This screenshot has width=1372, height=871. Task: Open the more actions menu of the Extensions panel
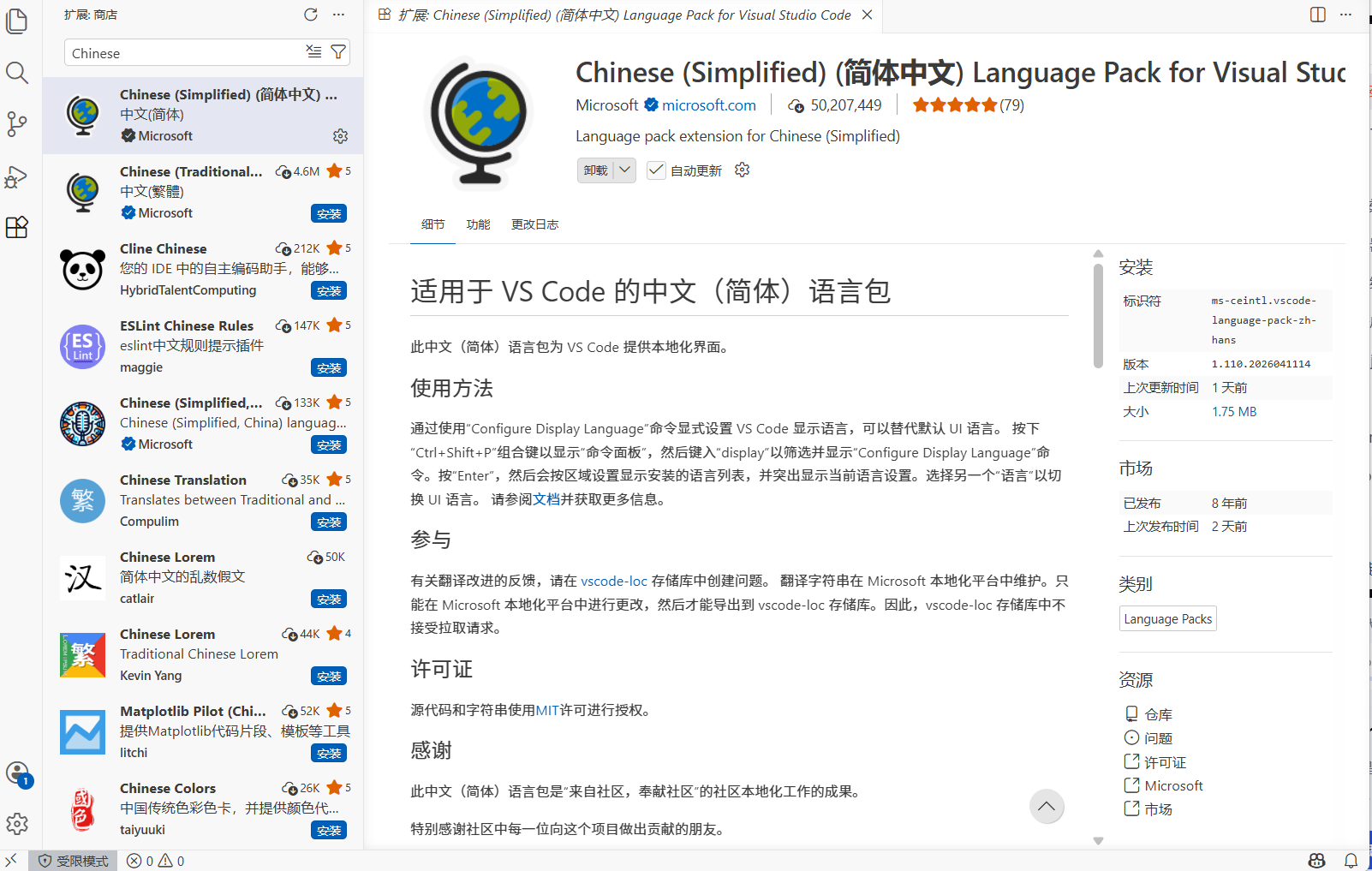pyautogui.click(x=337, y=14)
